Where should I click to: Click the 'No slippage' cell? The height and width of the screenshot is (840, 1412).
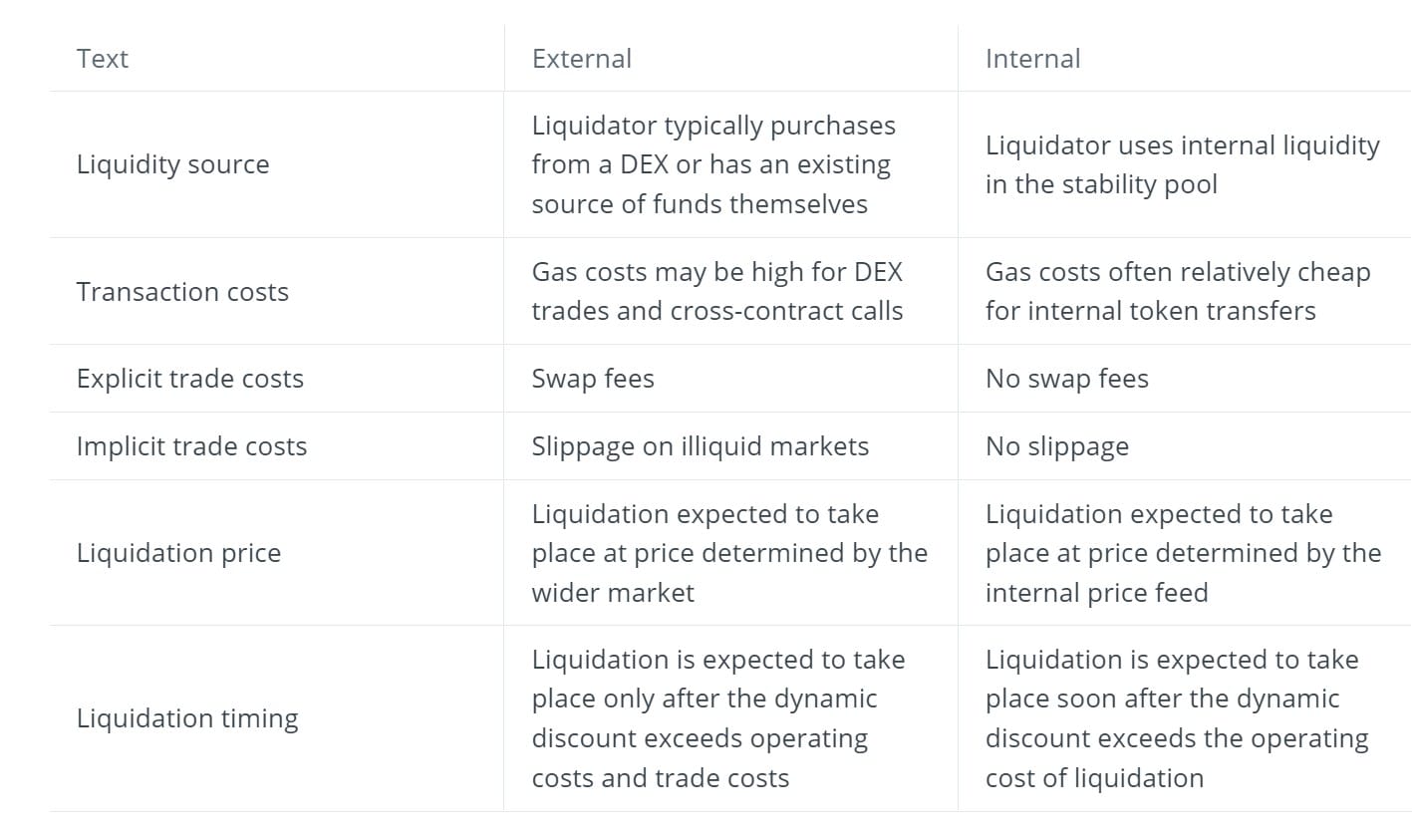[1056, 446]
